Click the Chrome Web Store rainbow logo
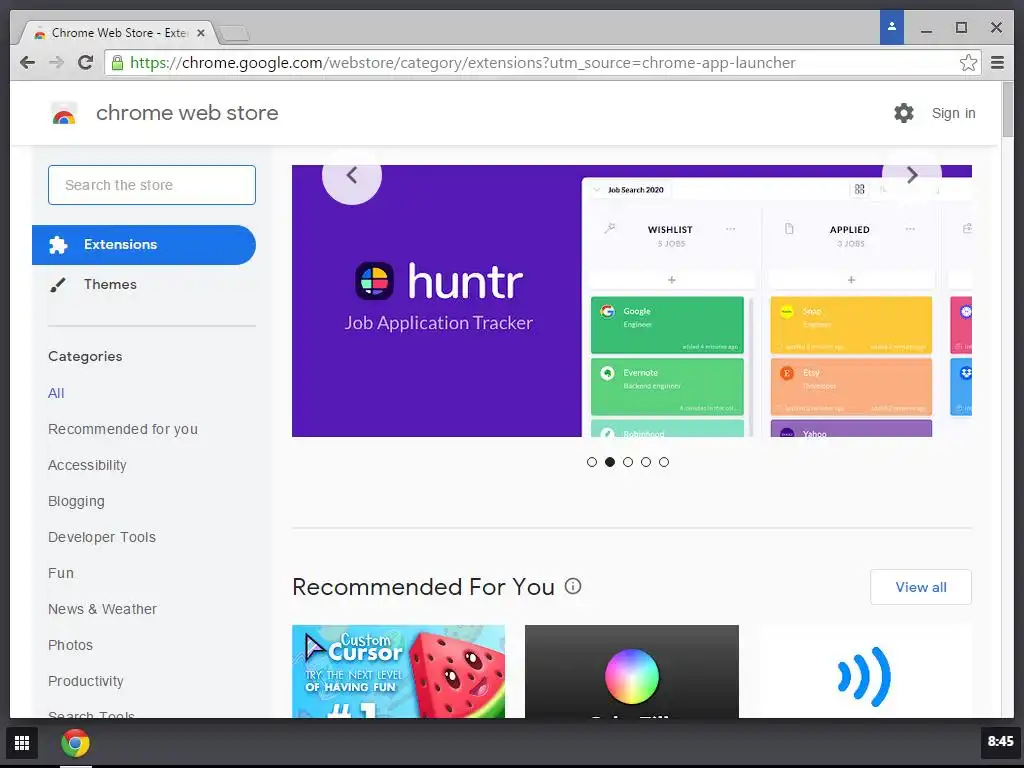Image resolution: width=1024 pixels, height=768 pixels. (64, 114)
